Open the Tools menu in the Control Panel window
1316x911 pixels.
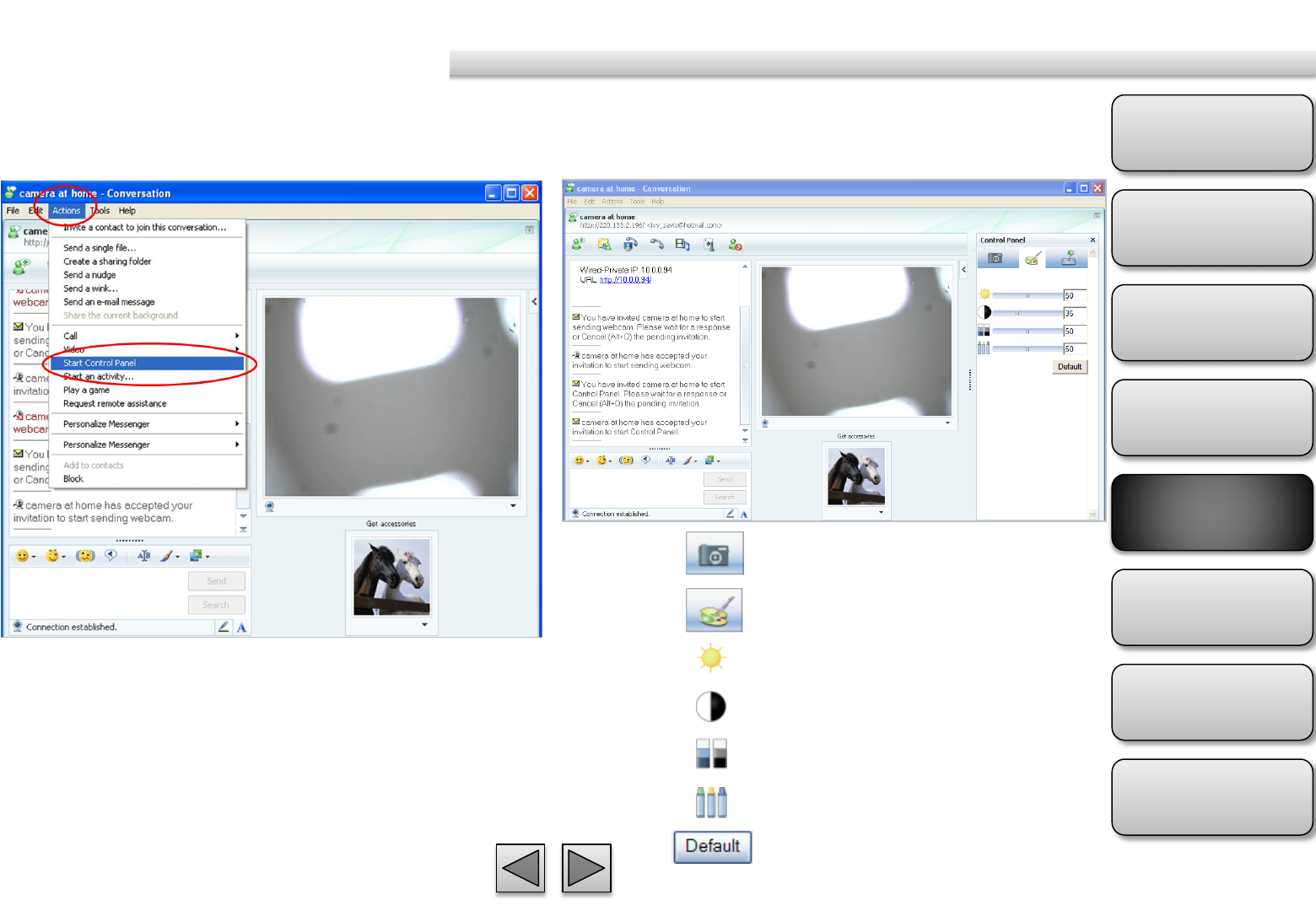click(x=637, y=202)
